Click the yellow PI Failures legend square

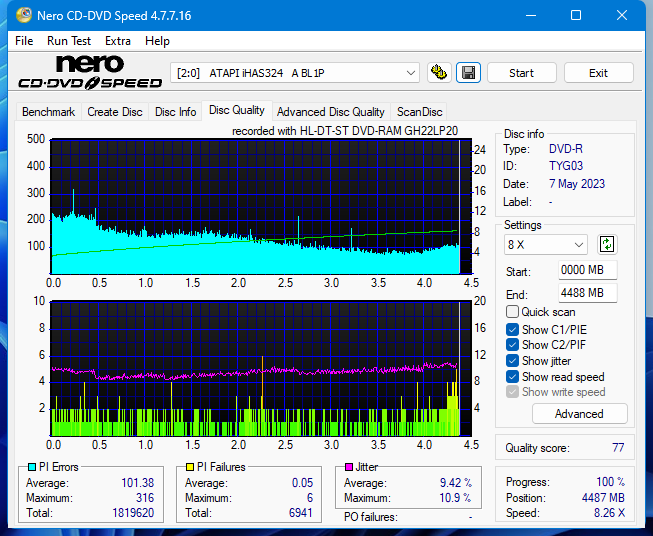point(189,467)
